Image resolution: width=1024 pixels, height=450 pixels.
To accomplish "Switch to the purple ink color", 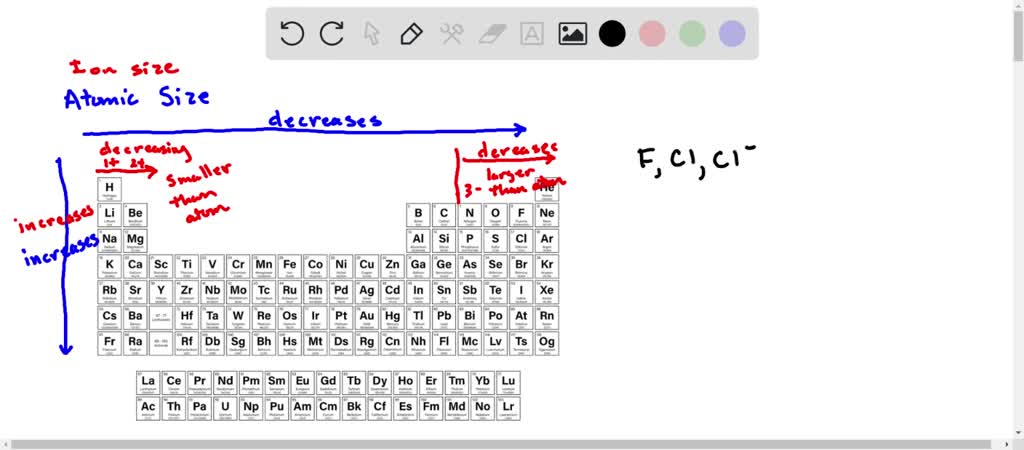I will (732, 33).
